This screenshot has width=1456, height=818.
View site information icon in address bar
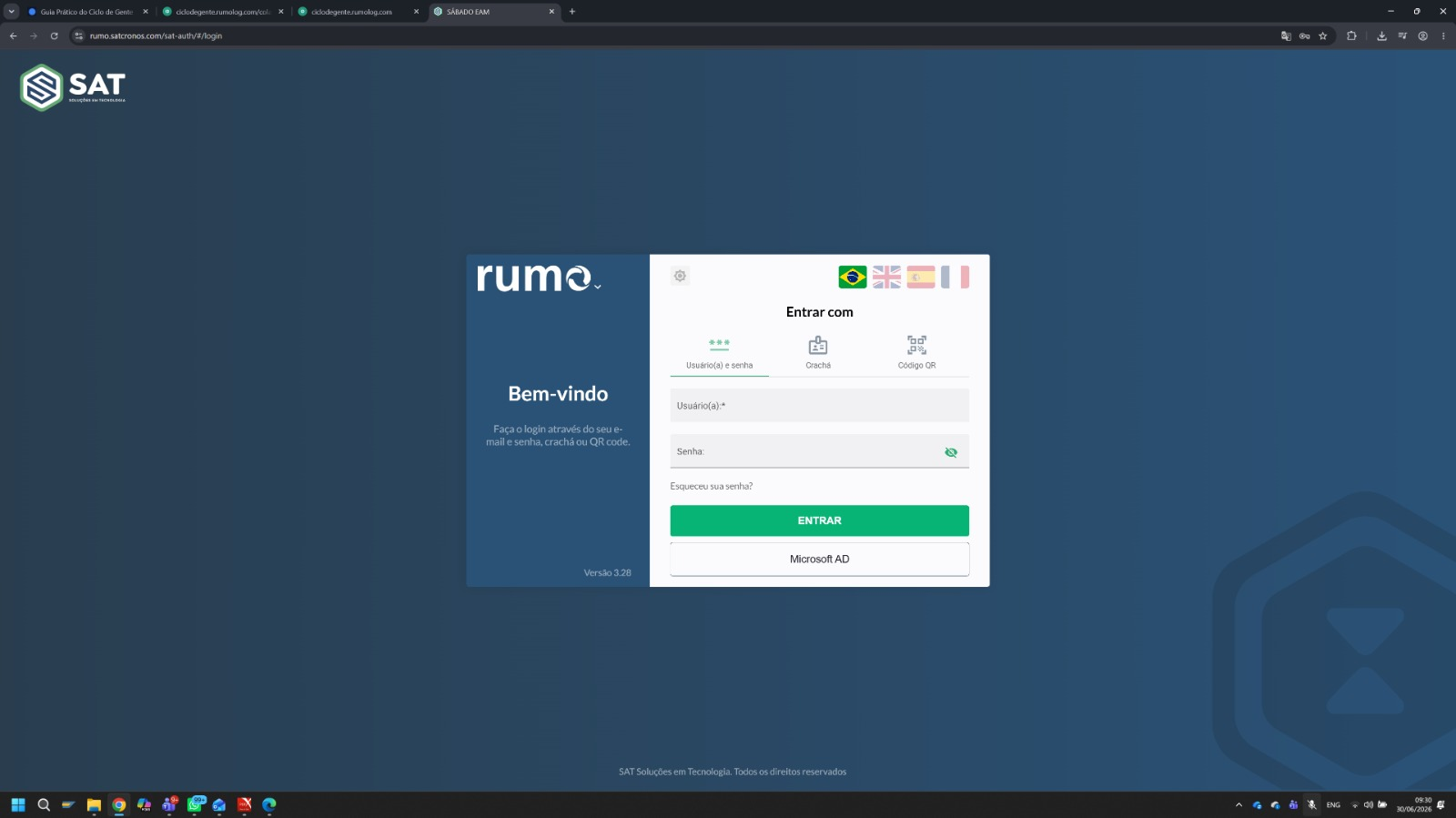click(79, 36)
